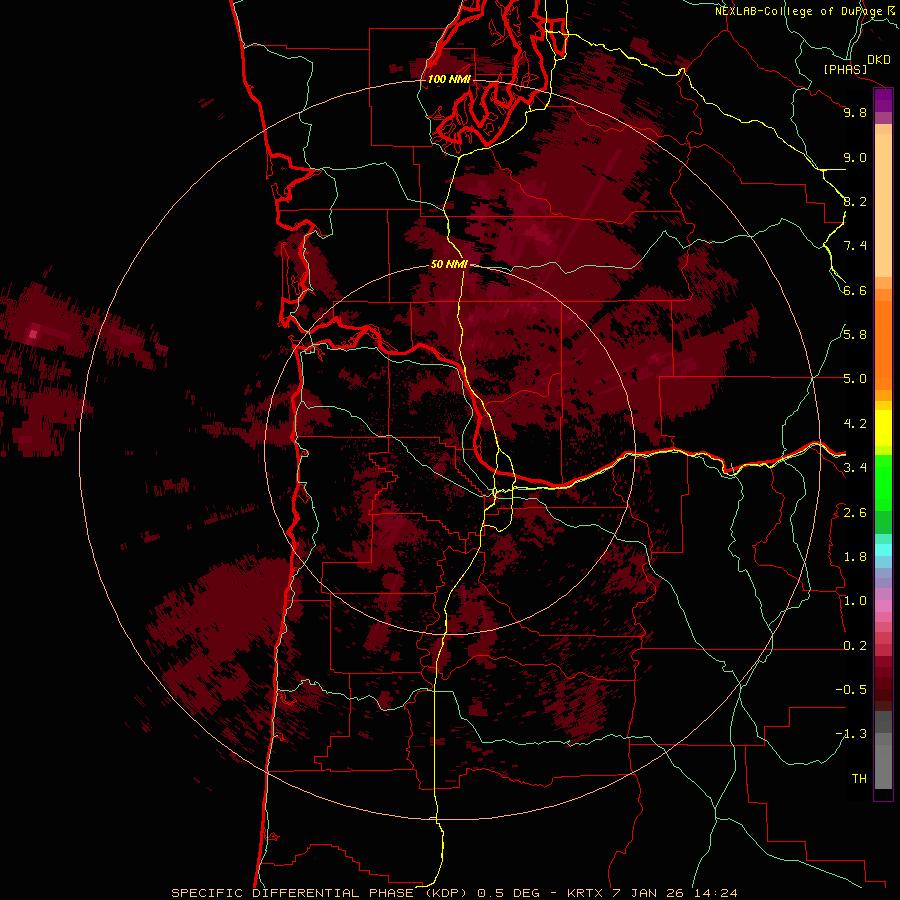Click the TH threshold label
The image size is (900, 900).
(x=859, y=779)
